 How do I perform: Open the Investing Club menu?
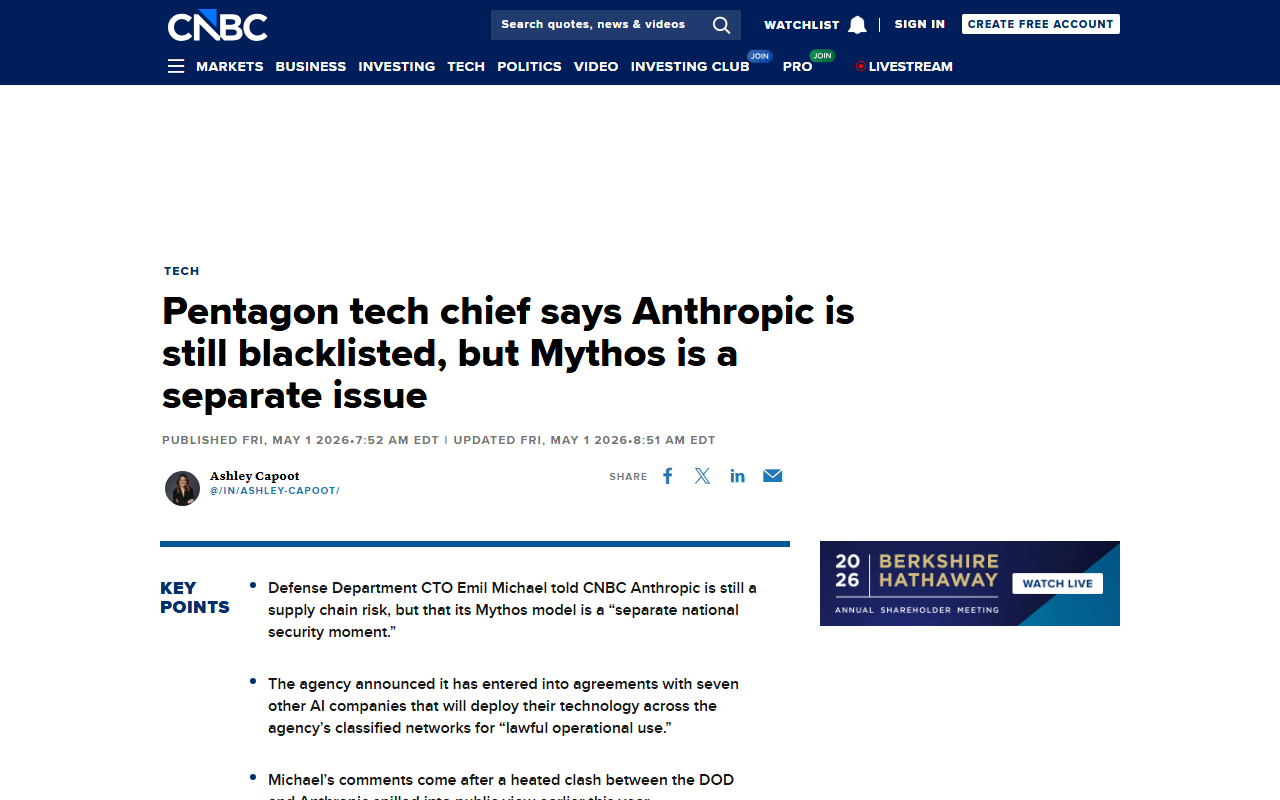point(690,66)
